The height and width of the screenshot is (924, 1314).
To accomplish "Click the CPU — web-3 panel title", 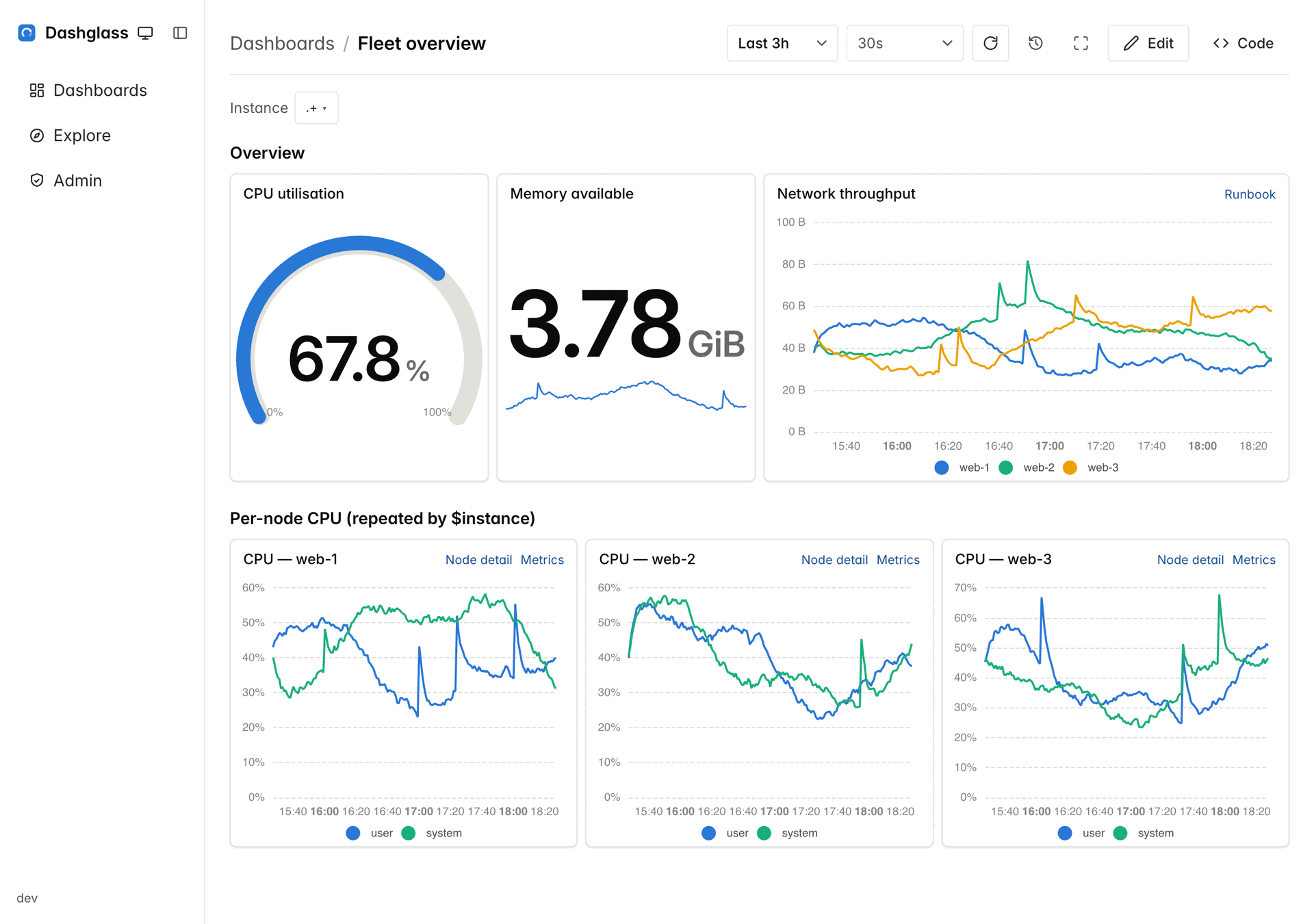I will (1003, 559).
